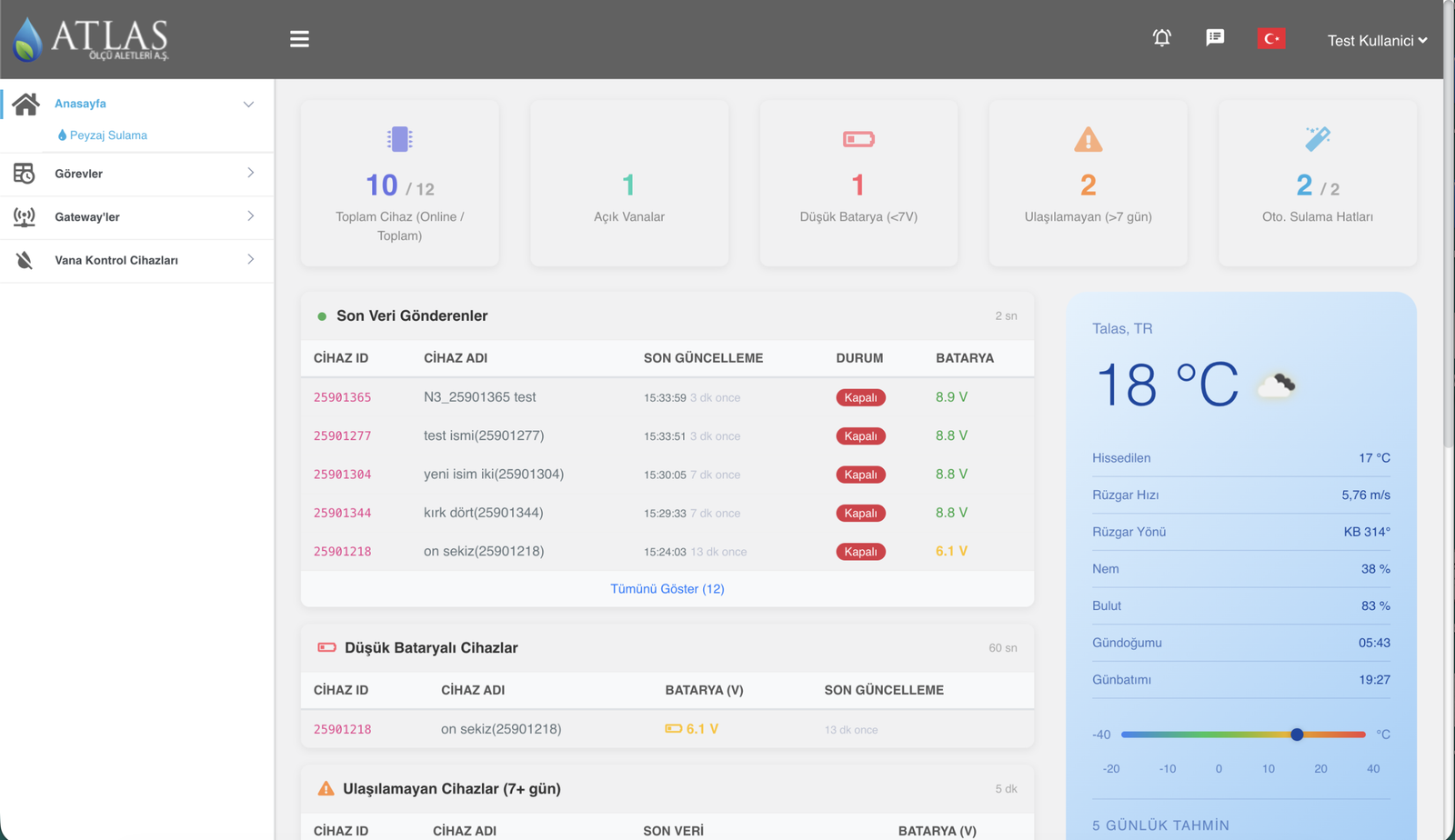Click the Toplam Cihaz chip icon
The height and width of the screenshot is (840, 1455).
(399, 139)
